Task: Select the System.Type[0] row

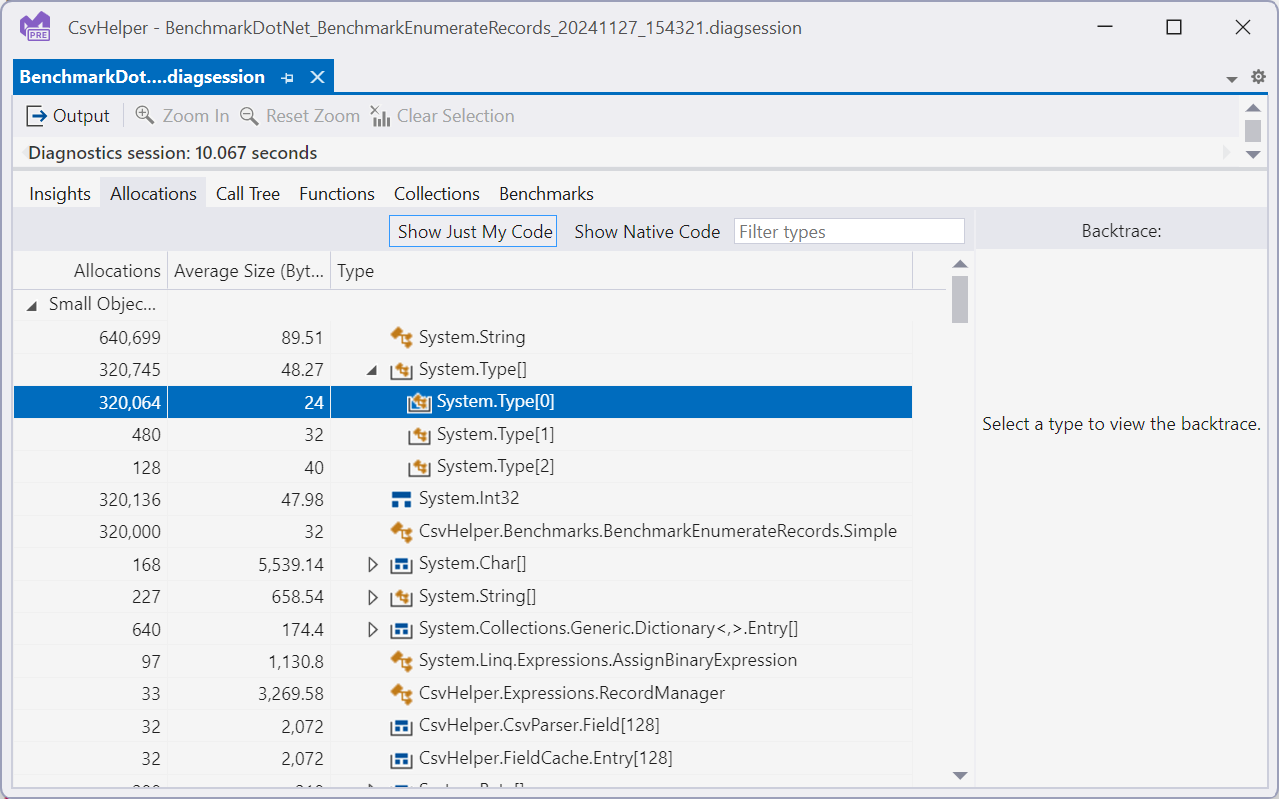Action: (463, 402)
